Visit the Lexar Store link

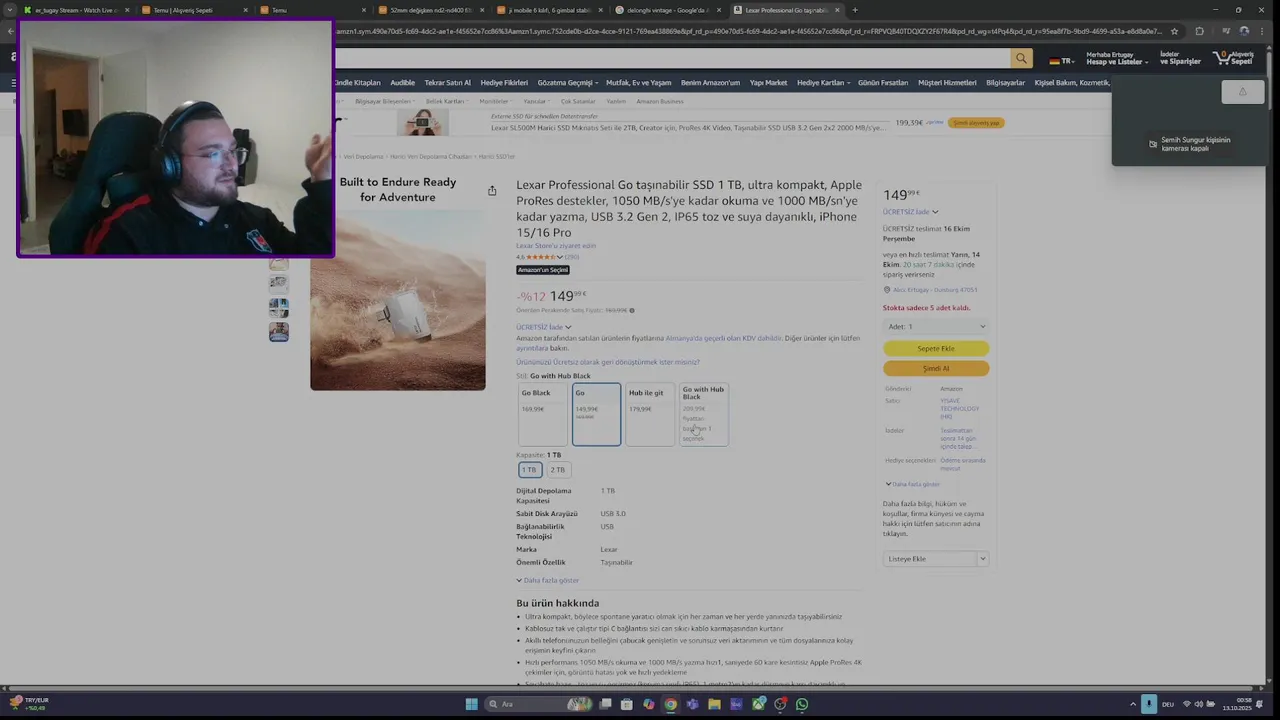pos(556,246)
